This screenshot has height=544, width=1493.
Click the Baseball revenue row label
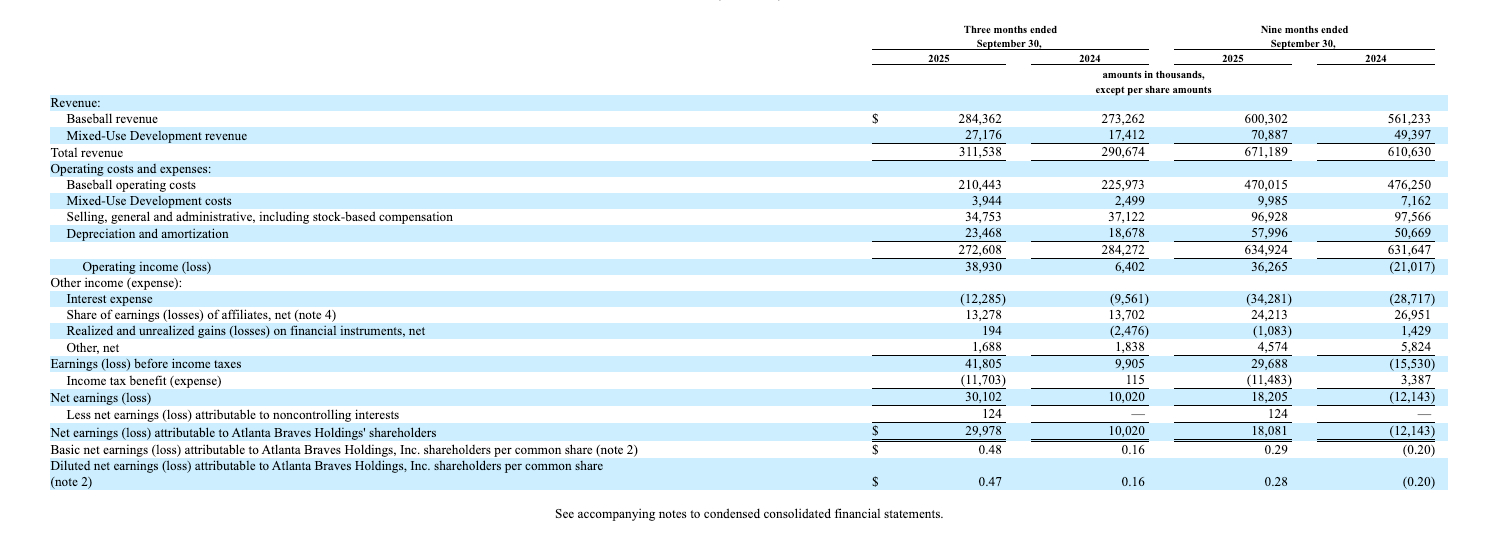[112, 119]
